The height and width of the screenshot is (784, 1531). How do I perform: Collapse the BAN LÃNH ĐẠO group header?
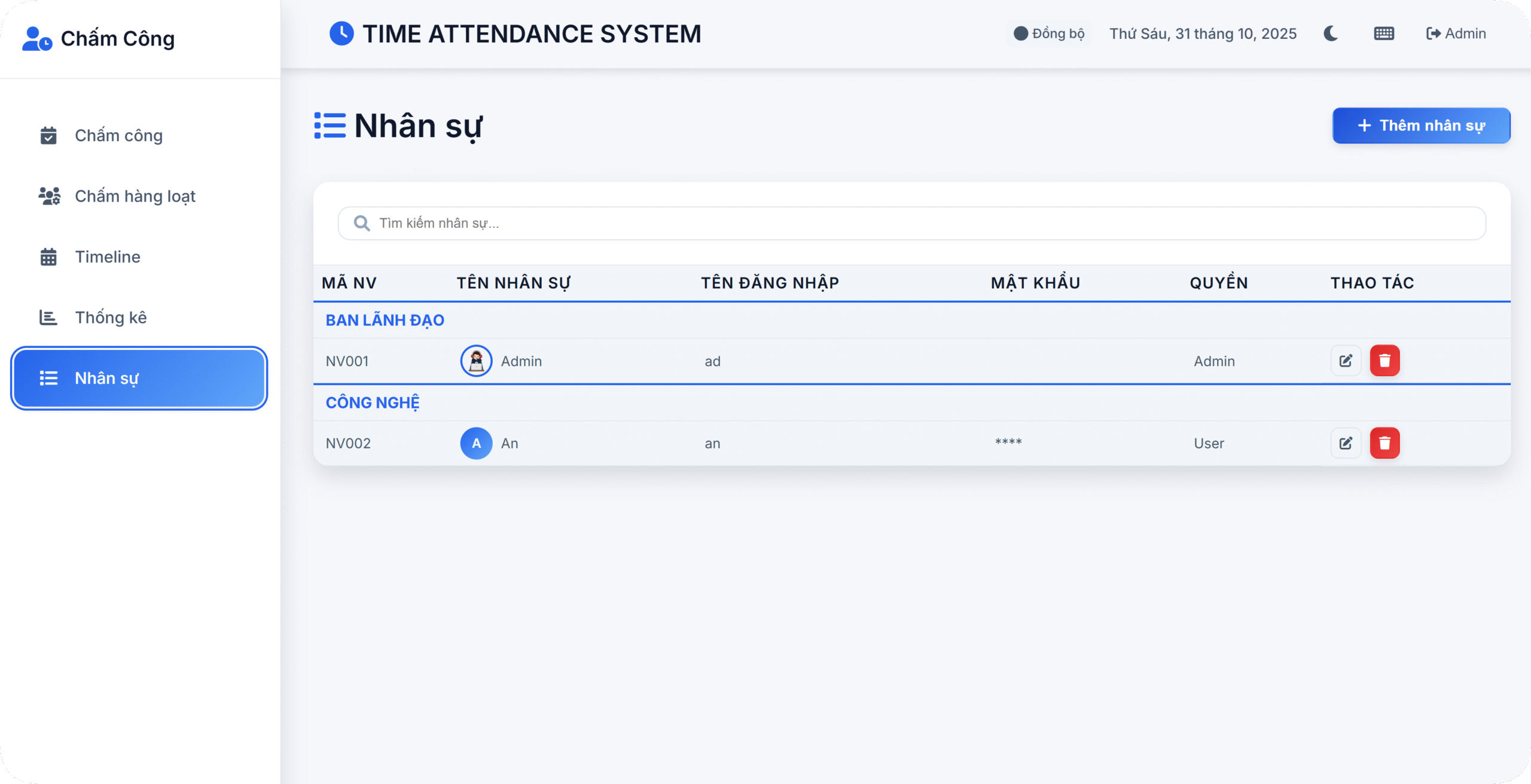[385, 321]
